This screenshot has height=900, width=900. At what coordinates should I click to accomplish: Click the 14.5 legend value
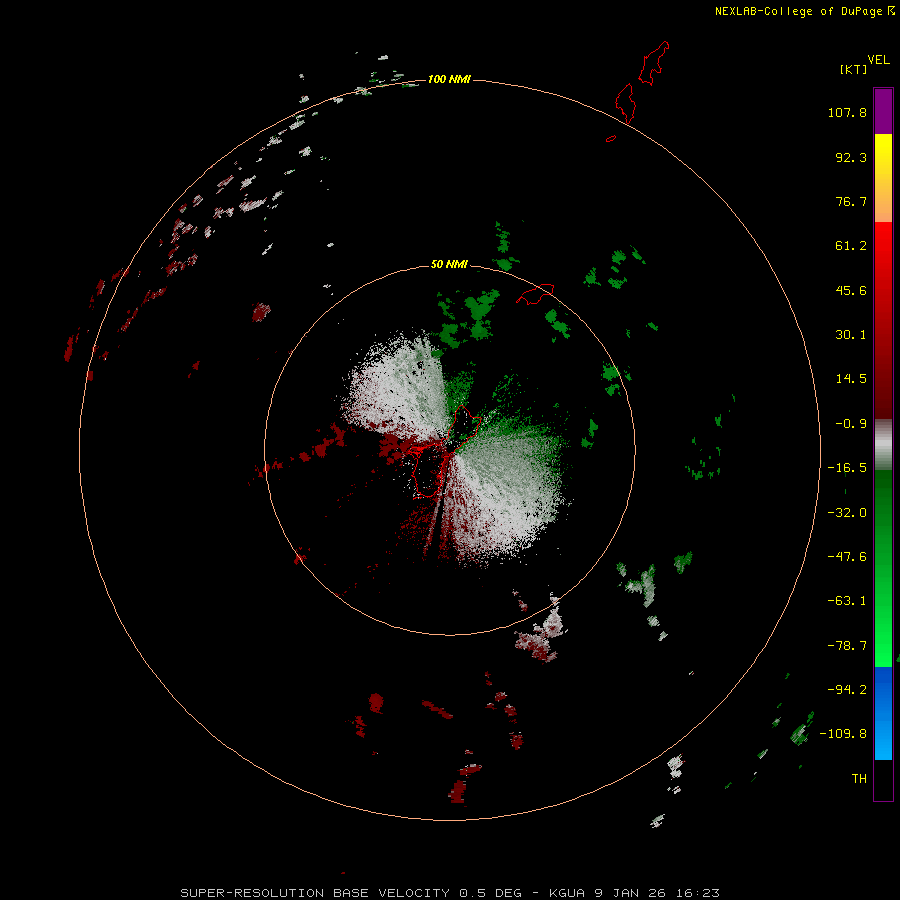point(851,379)
